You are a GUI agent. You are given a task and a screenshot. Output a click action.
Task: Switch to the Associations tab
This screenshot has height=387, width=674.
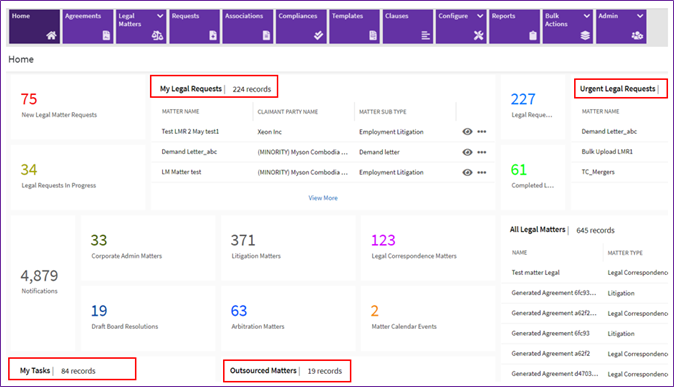[x=248, y=27]
